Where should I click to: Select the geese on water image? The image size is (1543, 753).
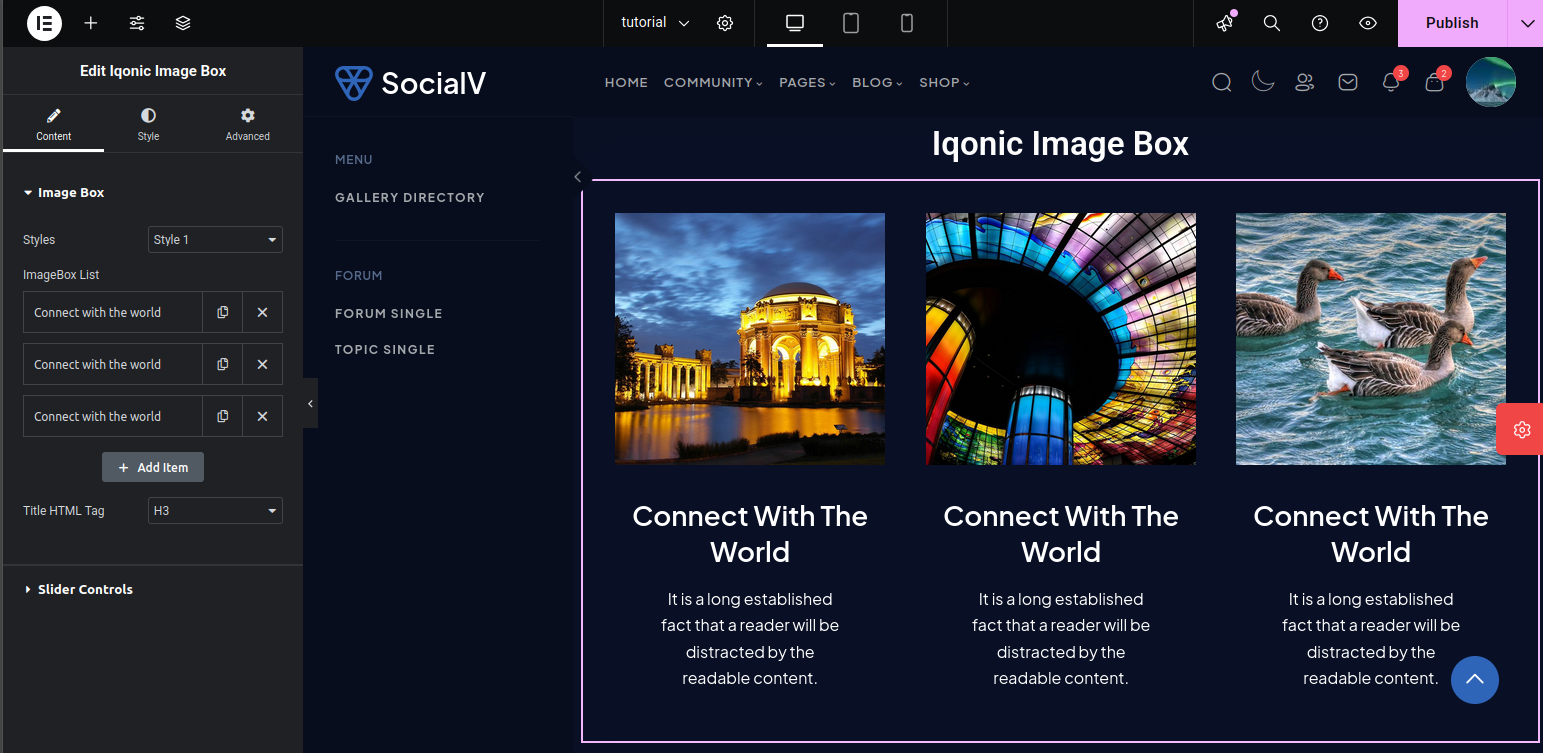[x=1371, y=339]
